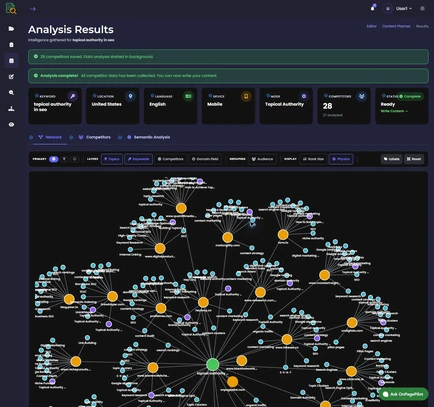The height and width of the screenshot is (407, 434).
Task: Click the map pin icon on Location card
Action: [x=130, y=96]
